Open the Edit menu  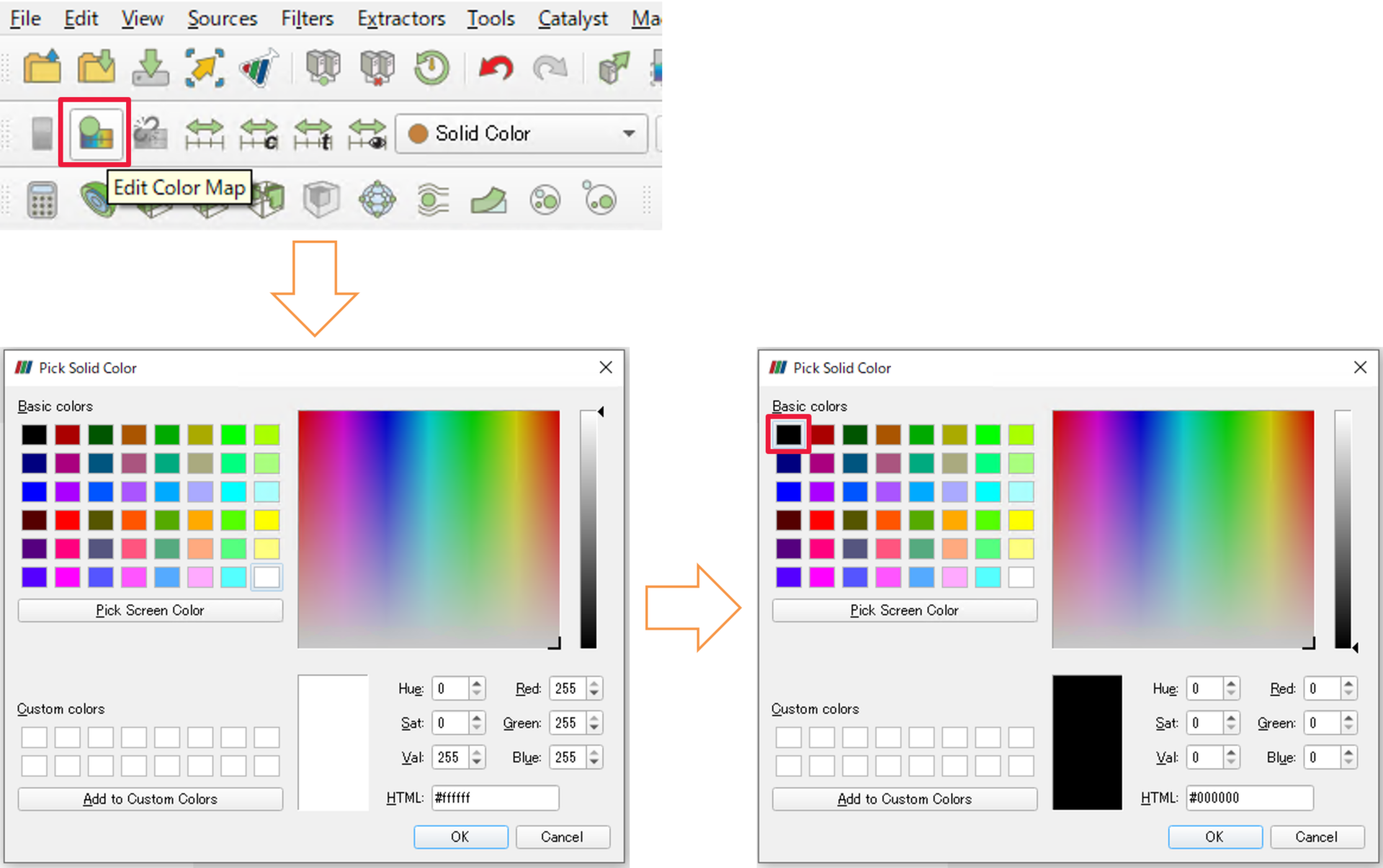(x=81, y=18)
